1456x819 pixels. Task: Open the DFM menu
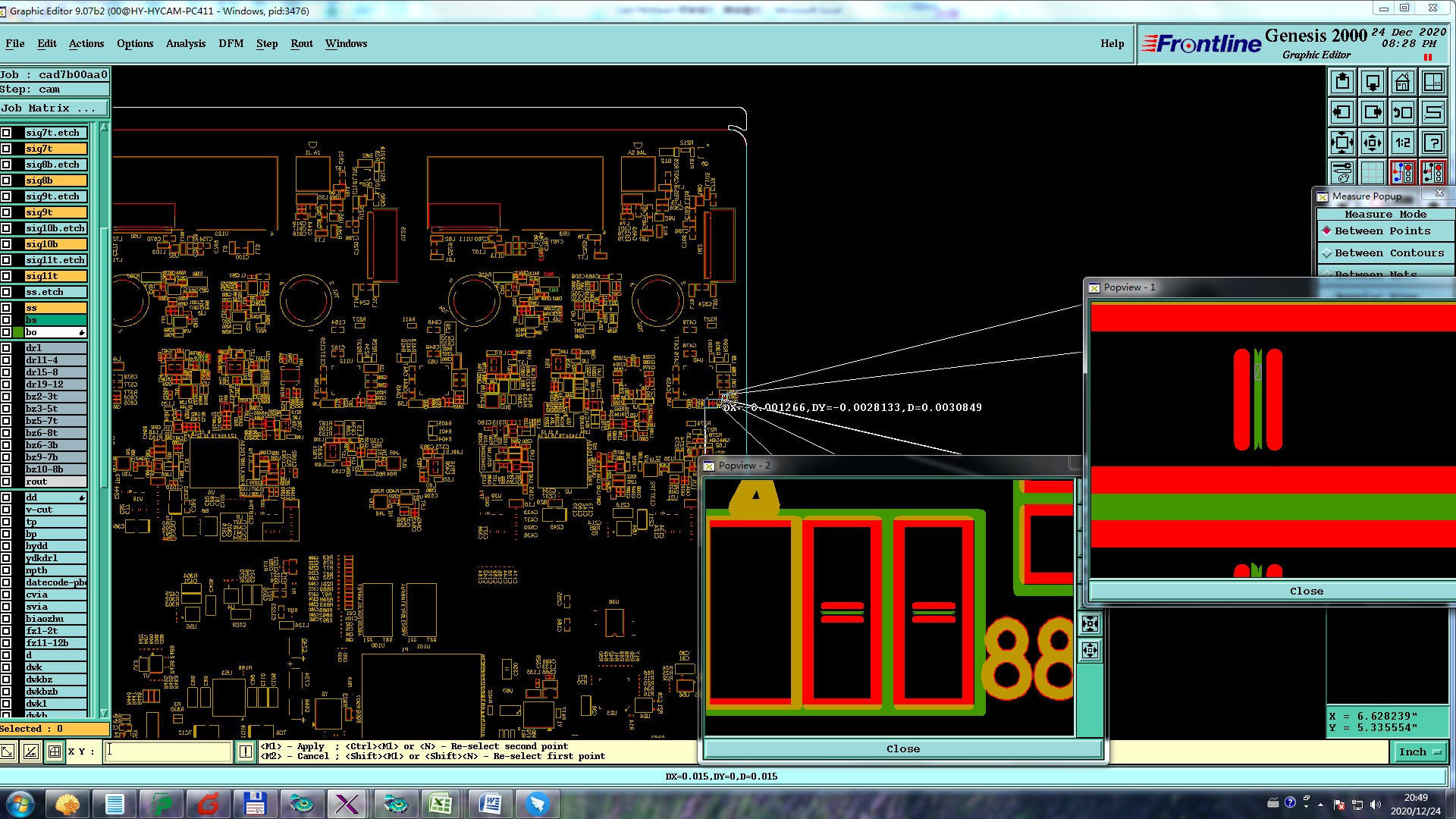tap(231, 43)
